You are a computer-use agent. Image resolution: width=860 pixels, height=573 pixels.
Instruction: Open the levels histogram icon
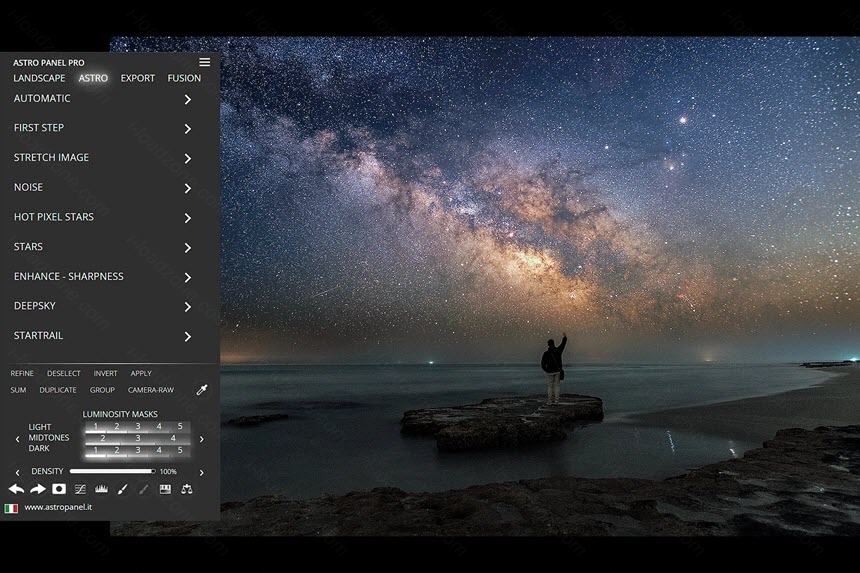(101, 489)
